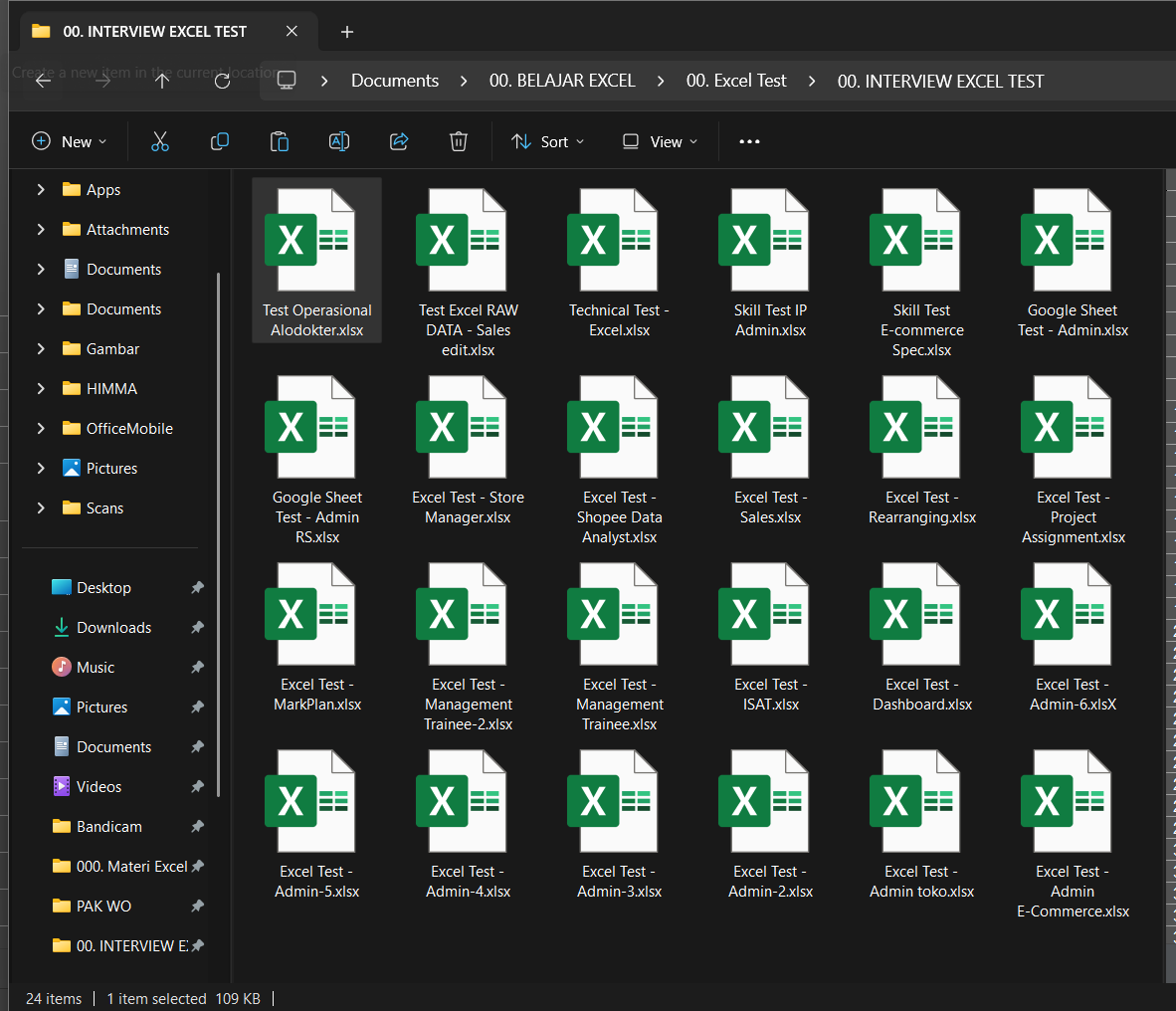Open Desktop in quick access
1176x1011 pixels.
pos(103,588)
